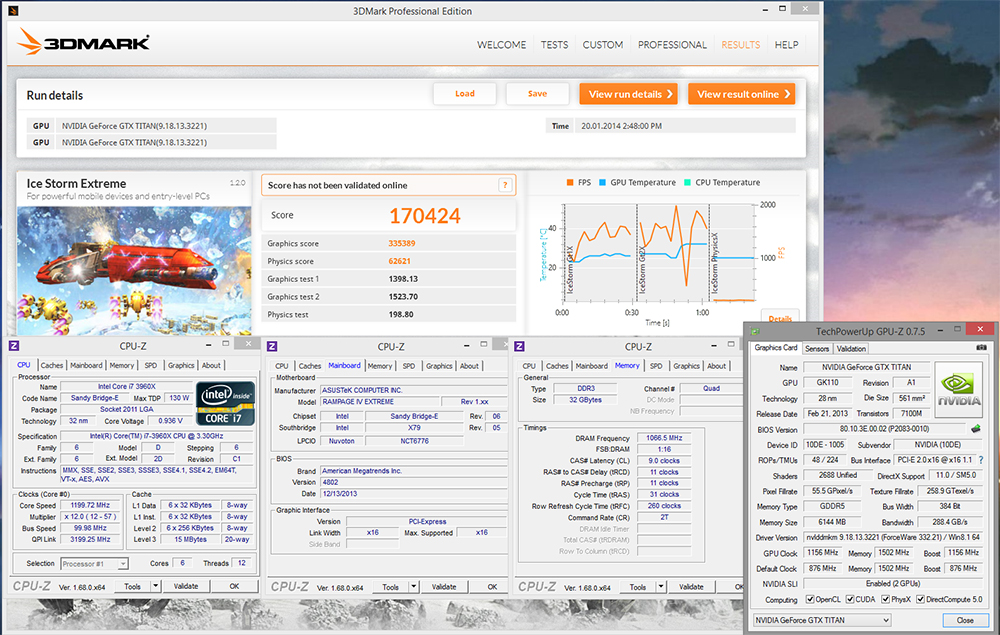Open the PROFESSIONAL section in 3DMark
Viewport: 1000px width, 635px height.
(672, 45)
